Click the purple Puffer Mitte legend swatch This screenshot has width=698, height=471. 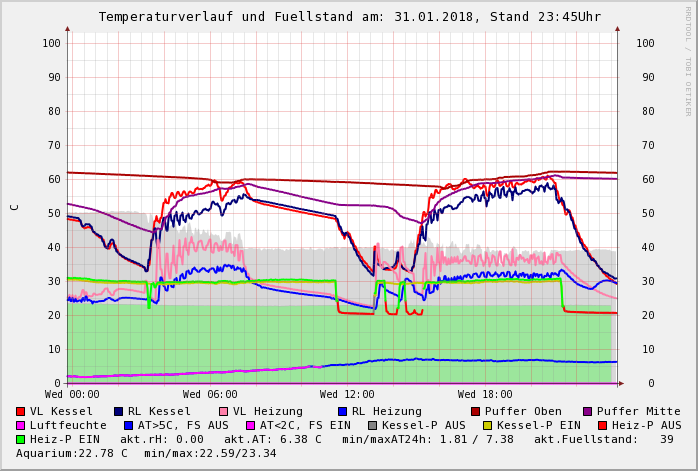588,411
